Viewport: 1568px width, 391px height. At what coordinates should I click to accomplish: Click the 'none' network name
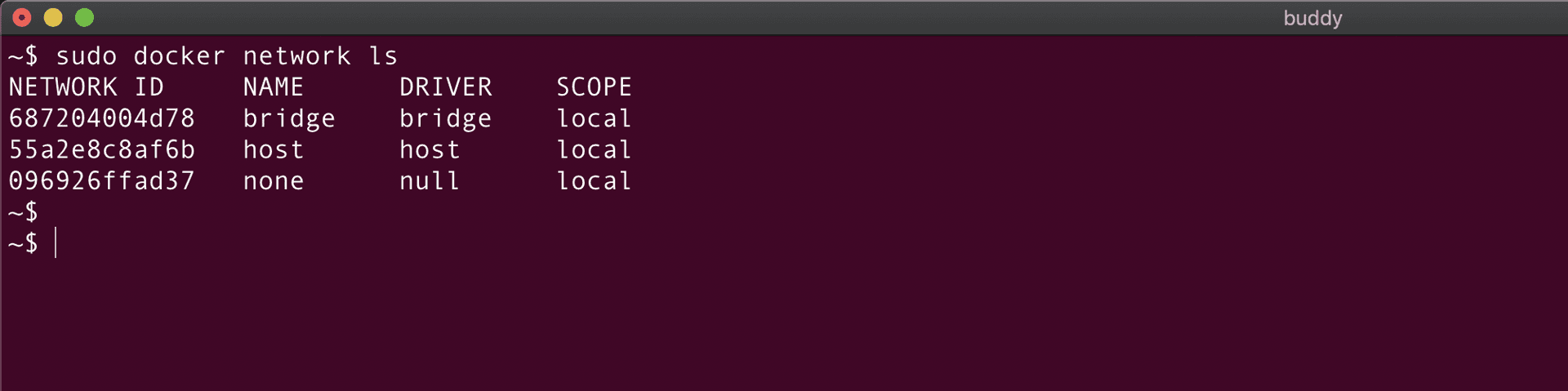(273, 180)
